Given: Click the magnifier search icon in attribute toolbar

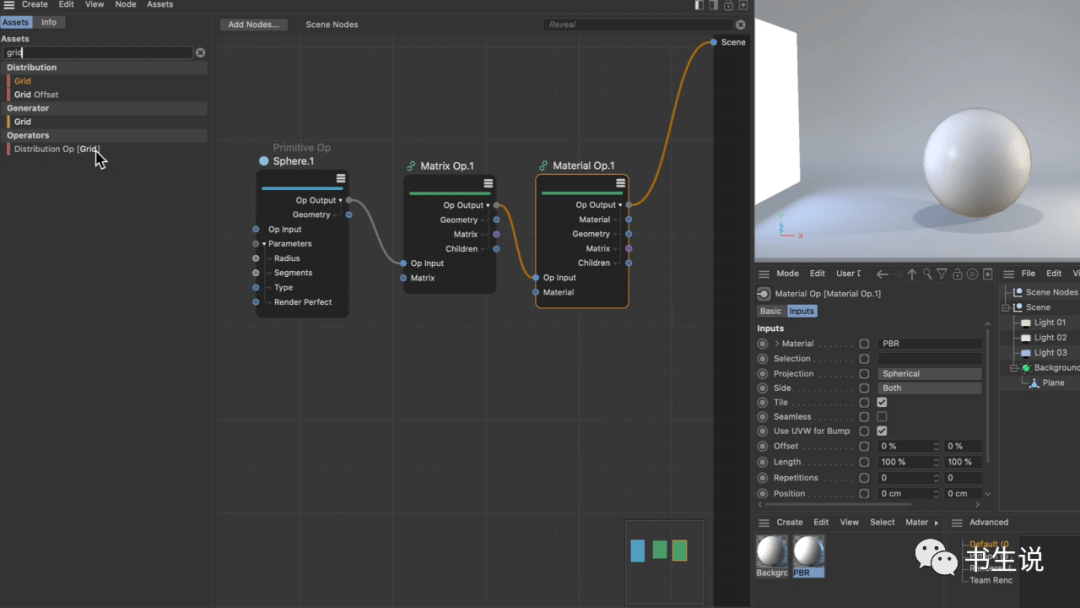Looking at the screenshot, I should pos(927,273).
